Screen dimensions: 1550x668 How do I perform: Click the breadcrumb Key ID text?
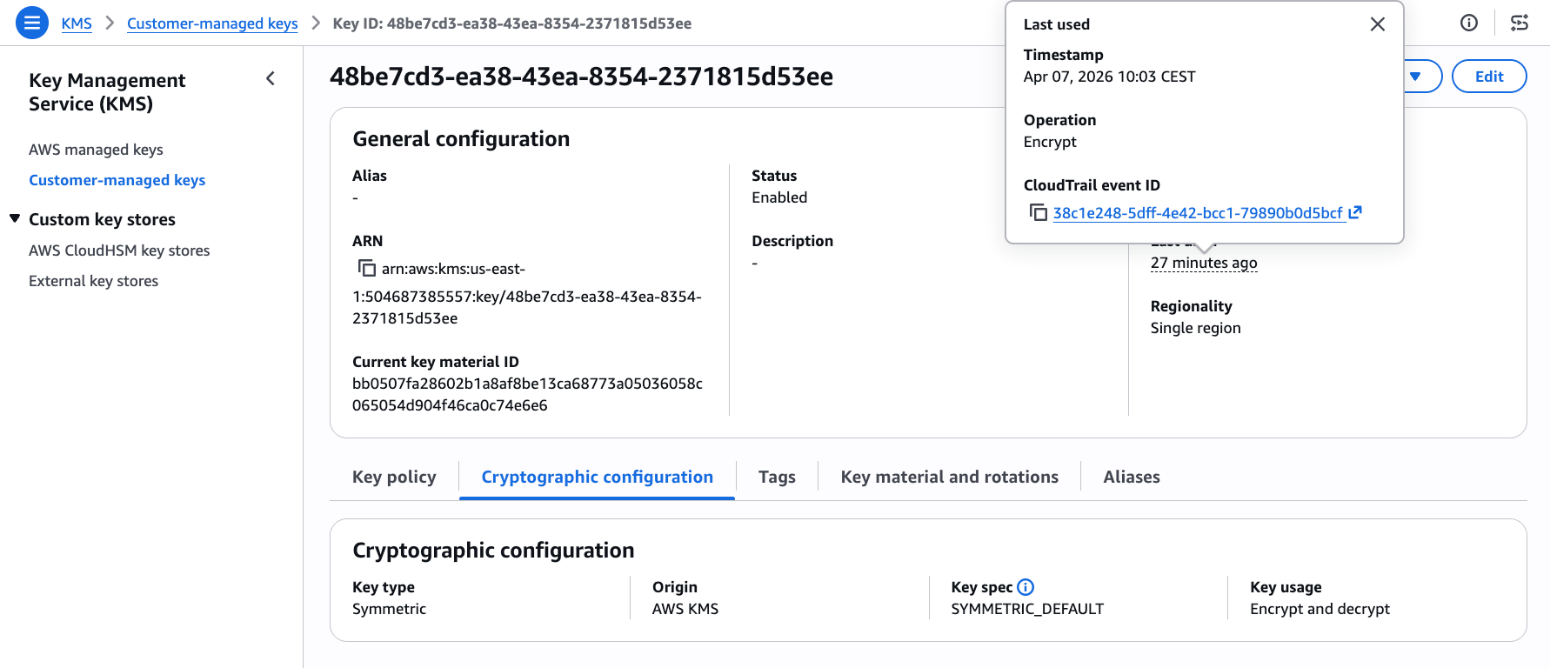coord(512,23)
